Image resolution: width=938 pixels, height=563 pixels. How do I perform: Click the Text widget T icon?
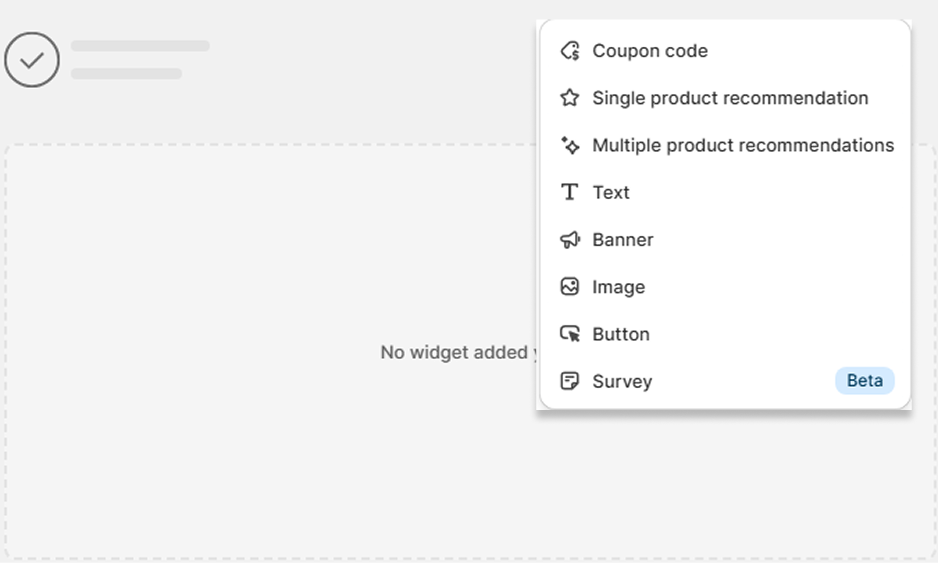[570, 192]
